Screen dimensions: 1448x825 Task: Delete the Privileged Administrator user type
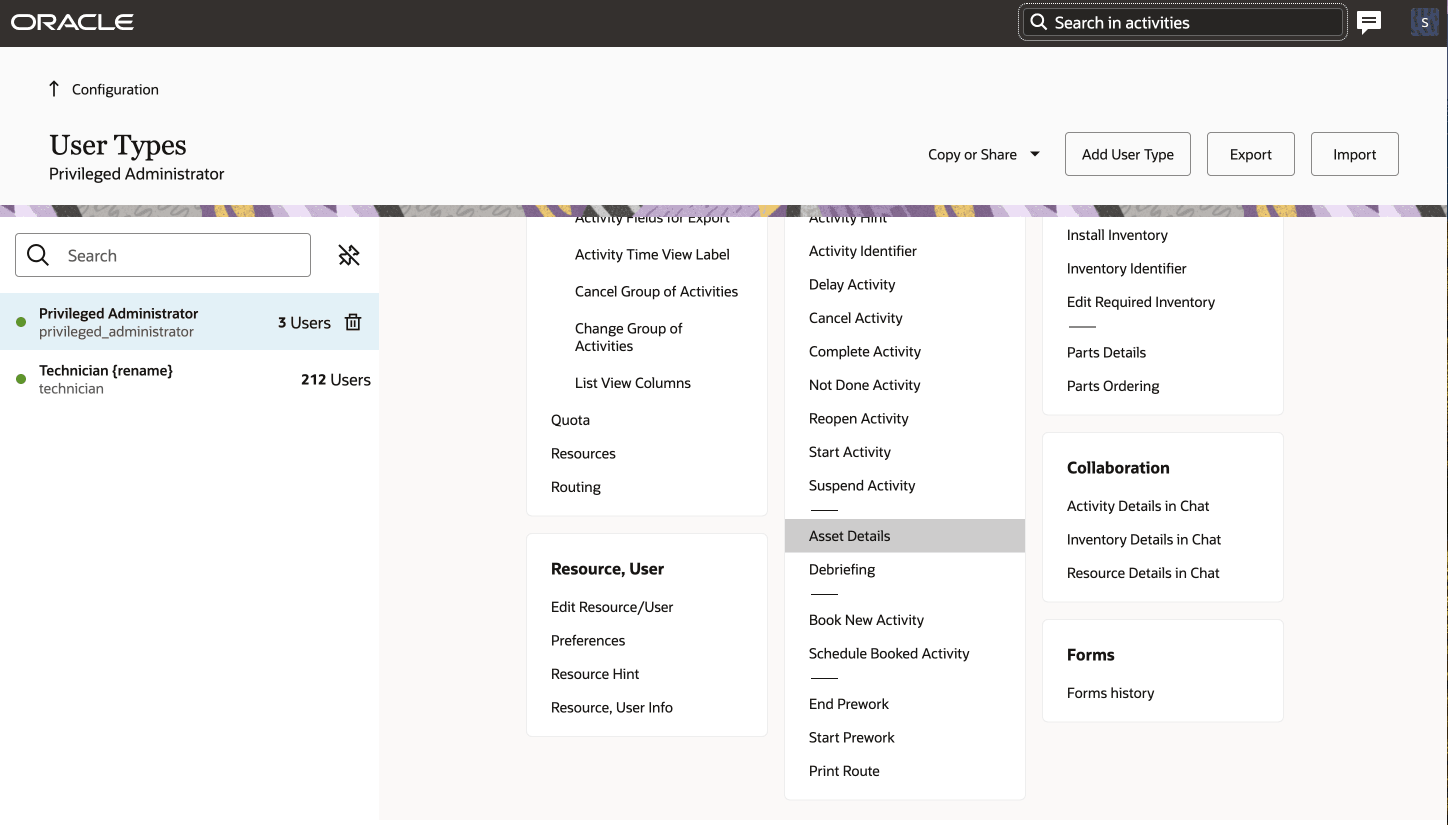(353, 322)
